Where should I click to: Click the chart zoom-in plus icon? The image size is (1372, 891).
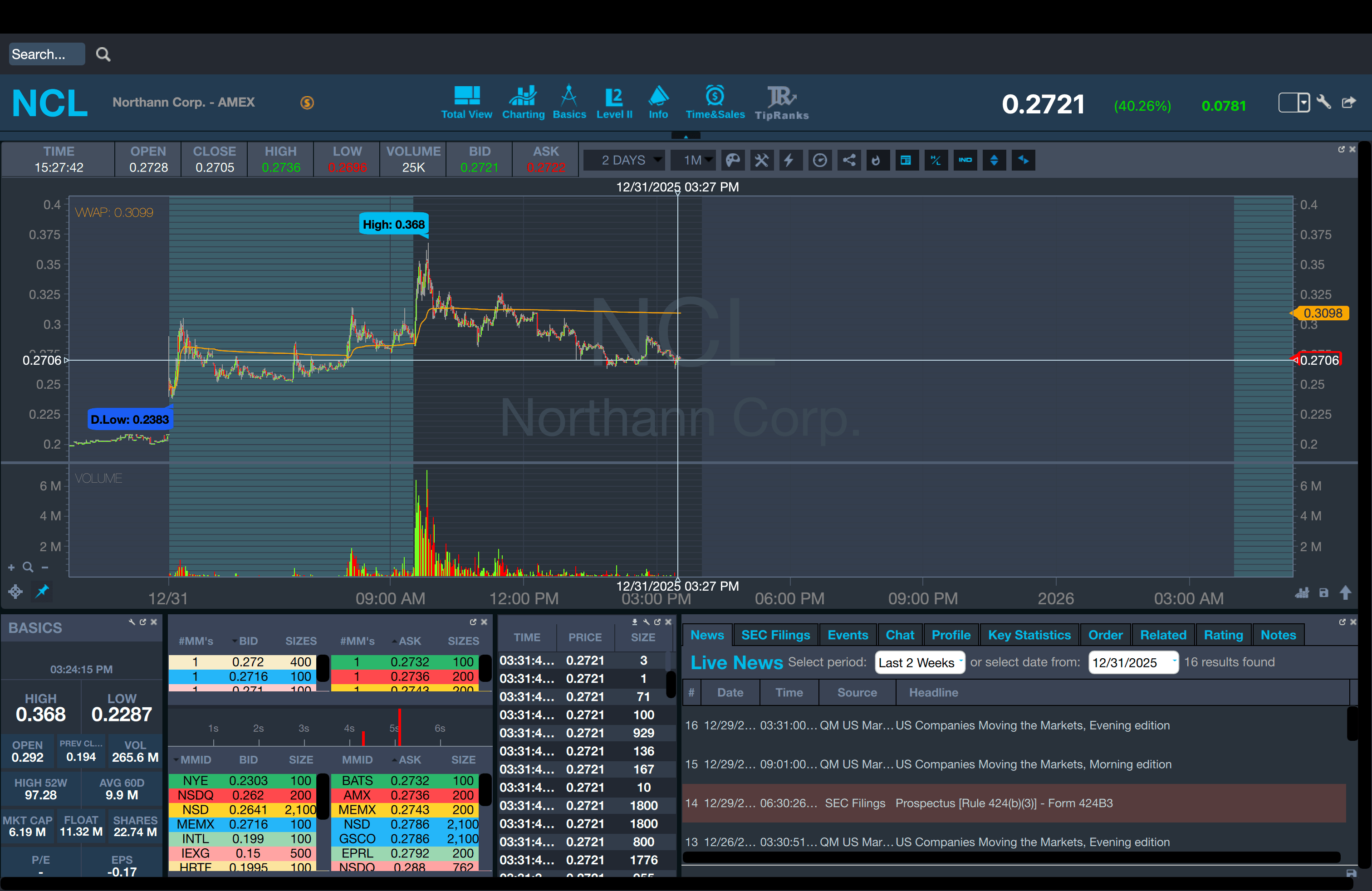pos(11,568)
